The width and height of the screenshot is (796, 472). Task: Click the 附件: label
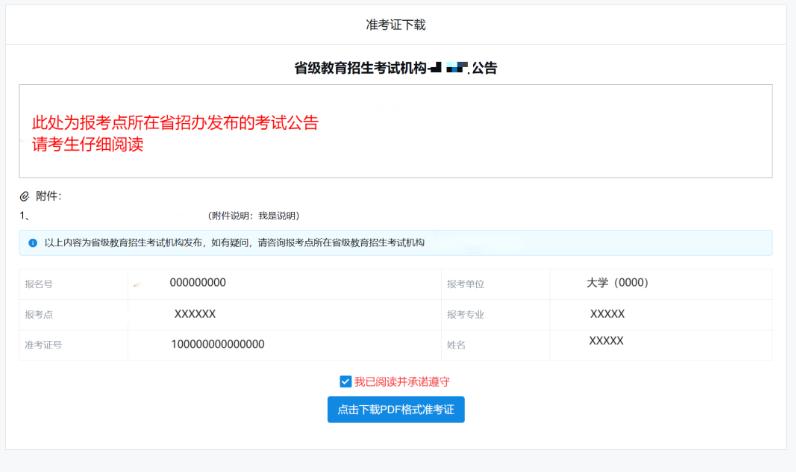[49, 196]
